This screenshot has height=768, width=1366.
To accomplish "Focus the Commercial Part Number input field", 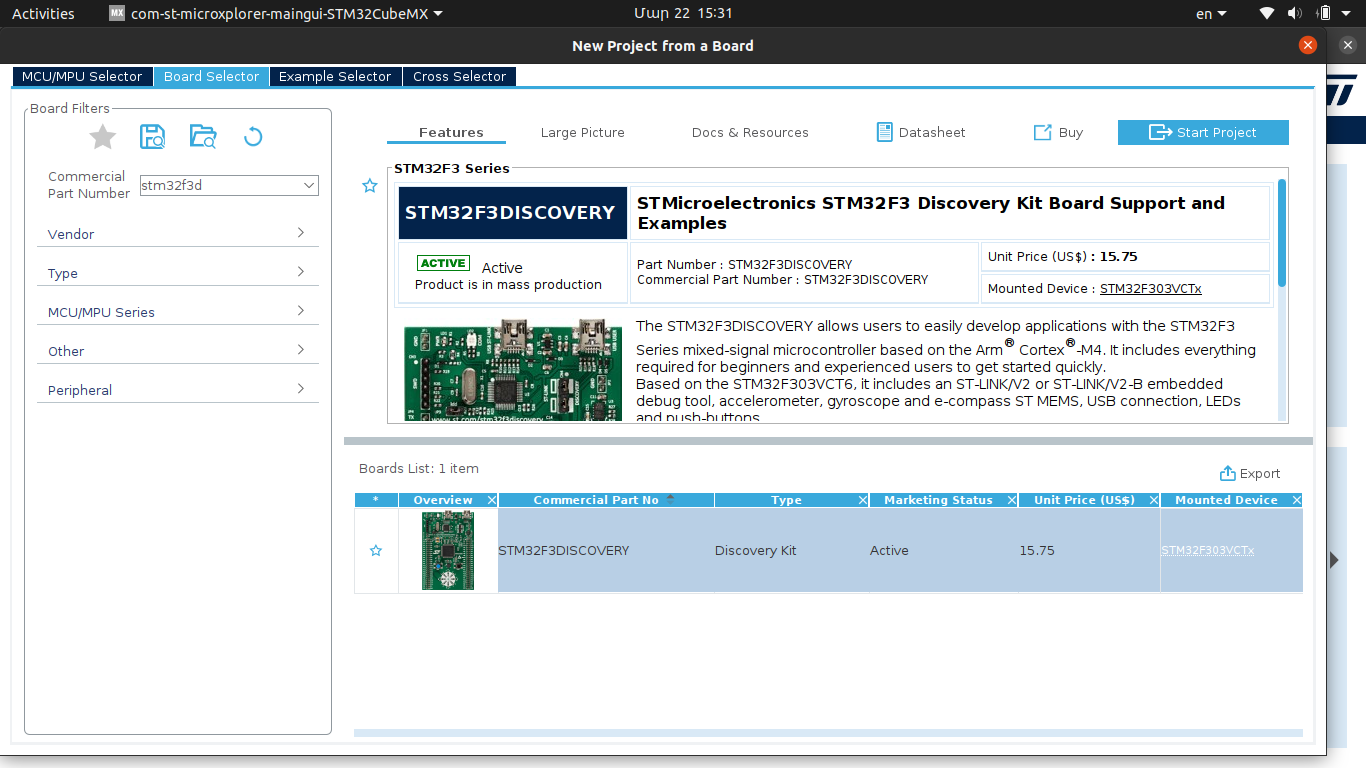I will 221,185.
